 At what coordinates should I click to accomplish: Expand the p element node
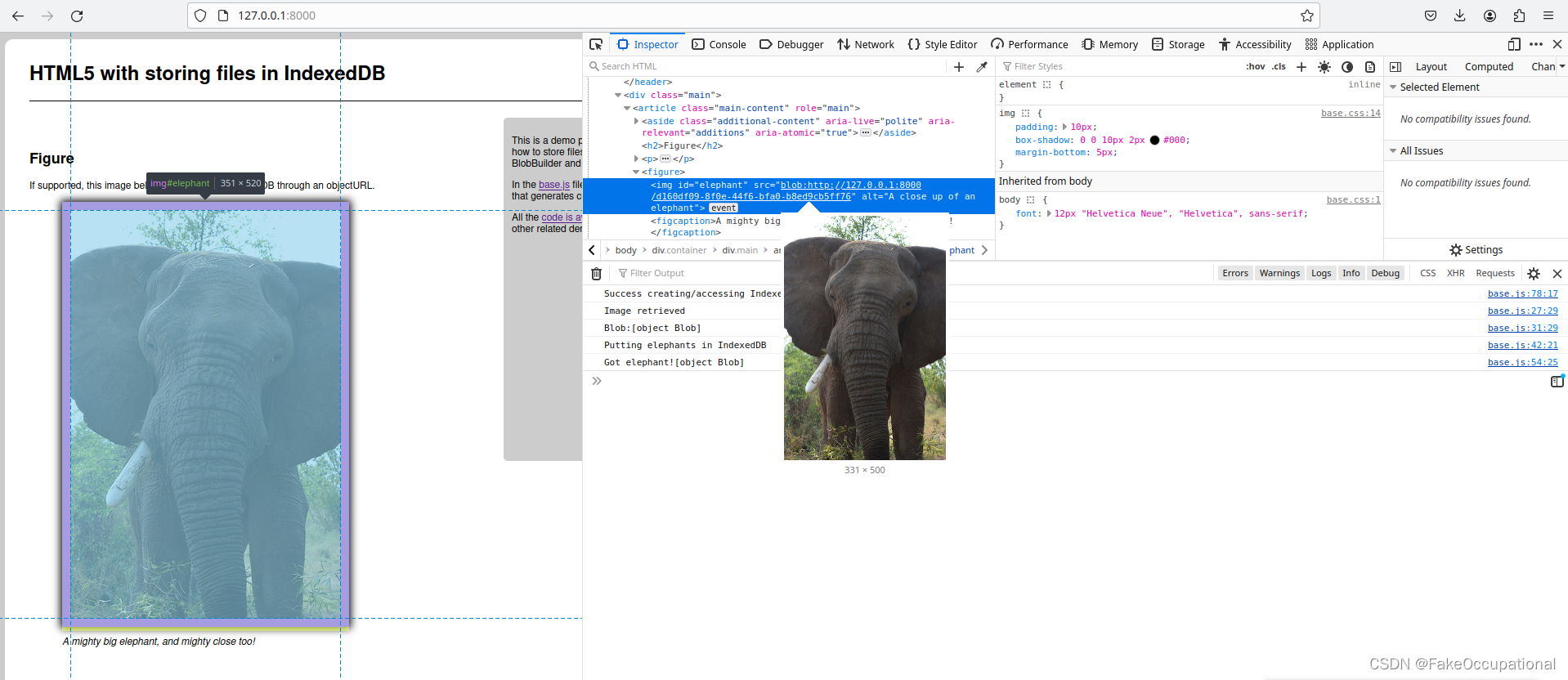point(636,159)
